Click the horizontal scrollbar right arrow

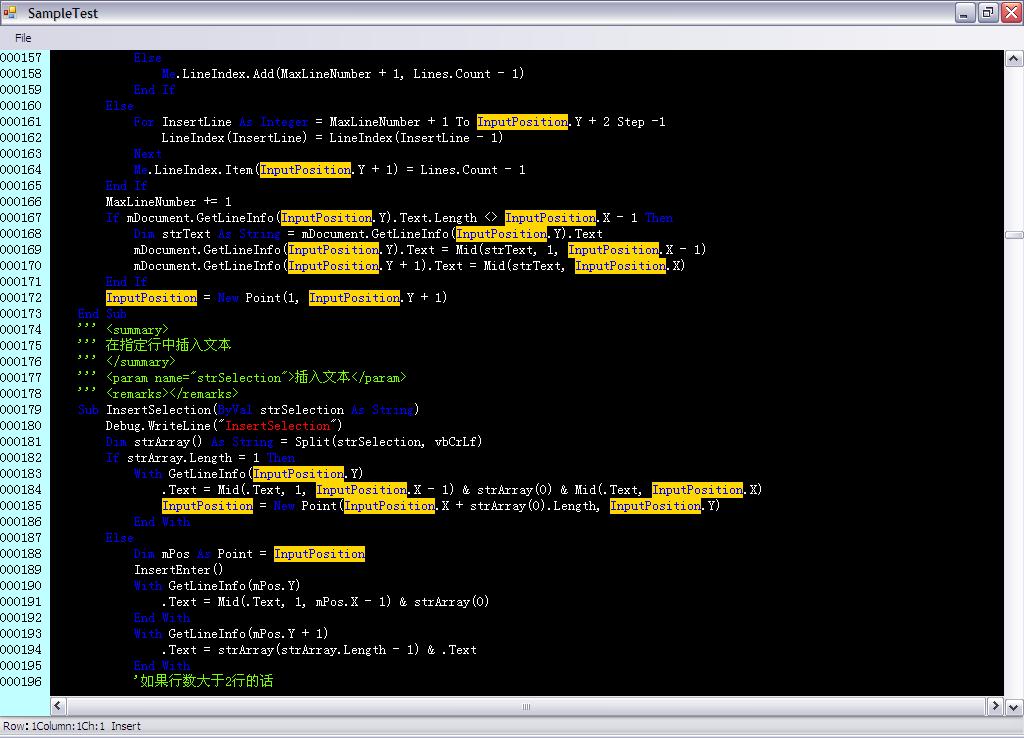tap(996, 707)
